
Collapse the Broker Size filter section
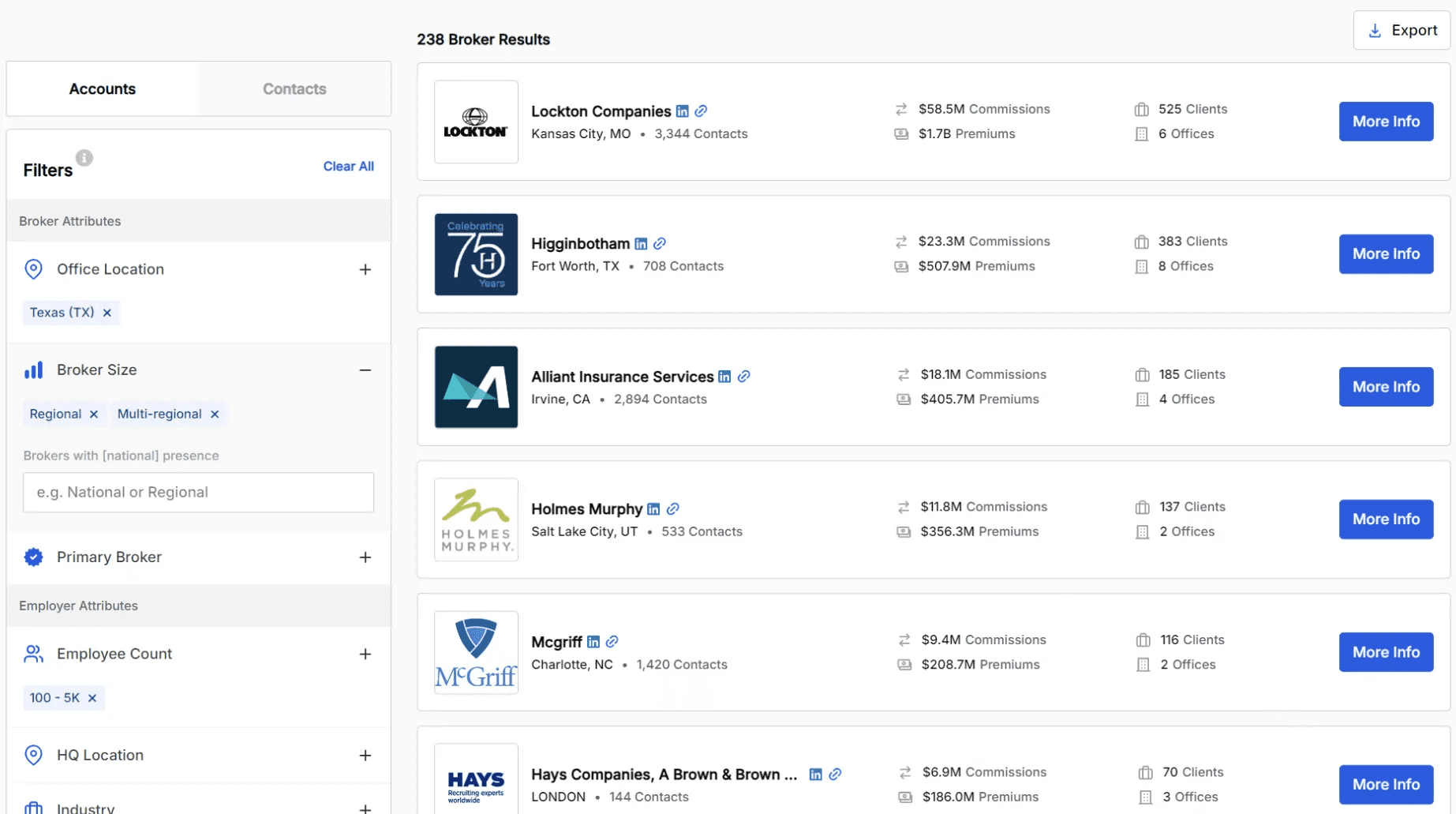click(x=365, y=369)
